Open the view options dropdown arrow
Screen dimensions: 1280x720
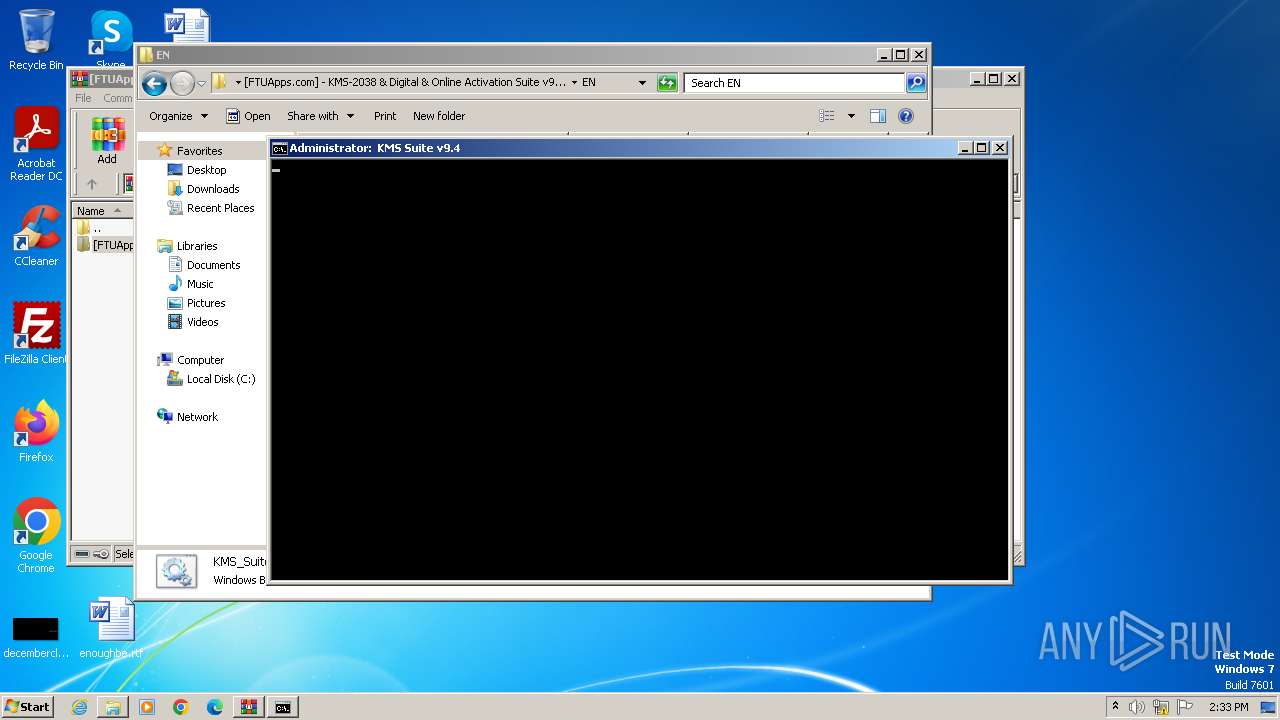point(851,116)
